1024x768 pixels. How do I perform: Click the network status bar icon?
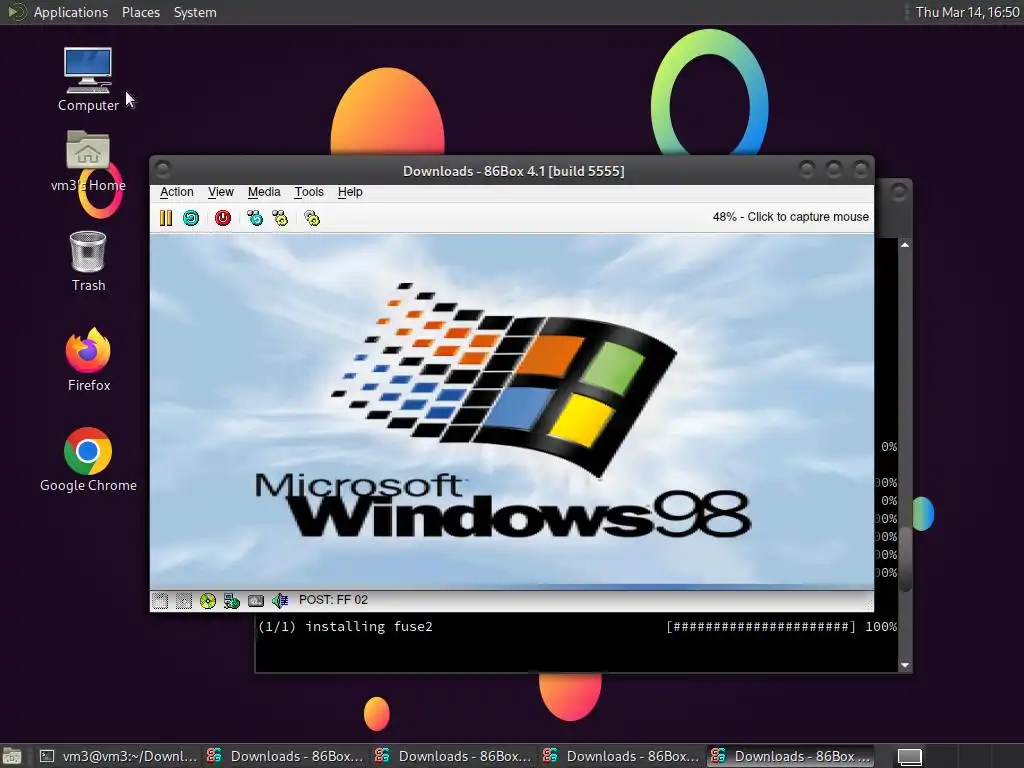232,601
